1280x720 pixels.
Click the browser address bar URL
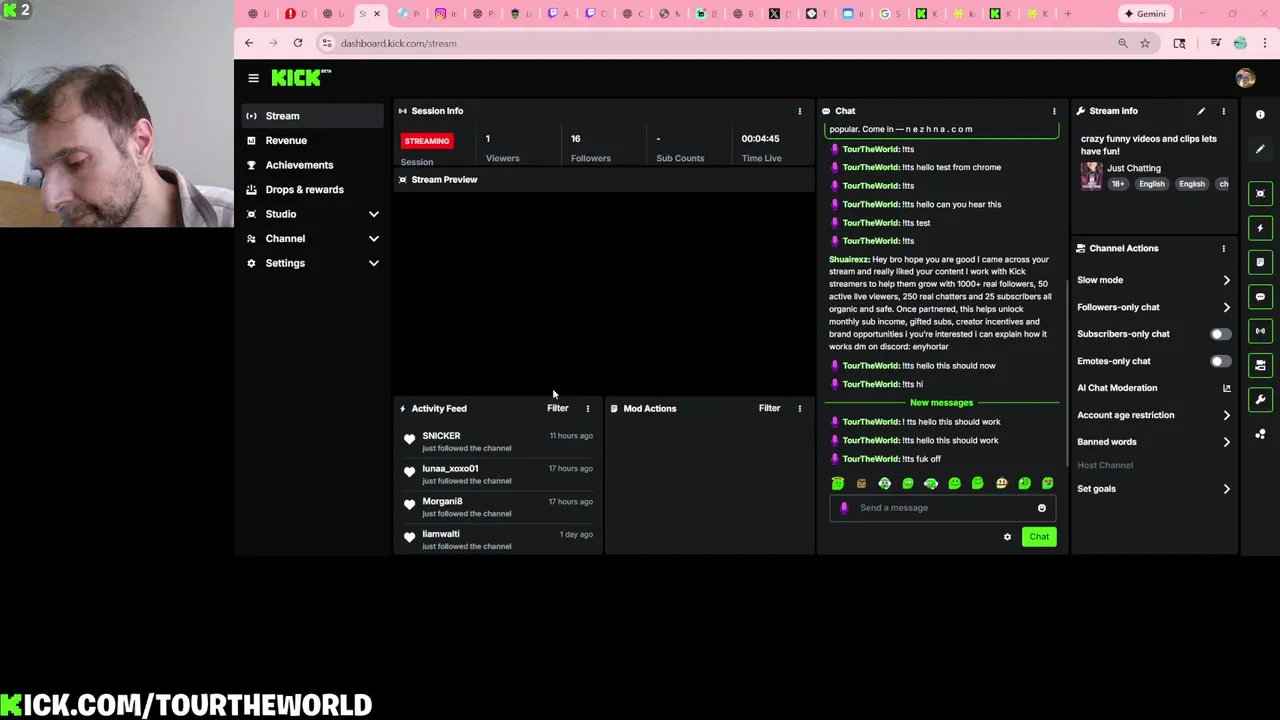coord(398,43)
